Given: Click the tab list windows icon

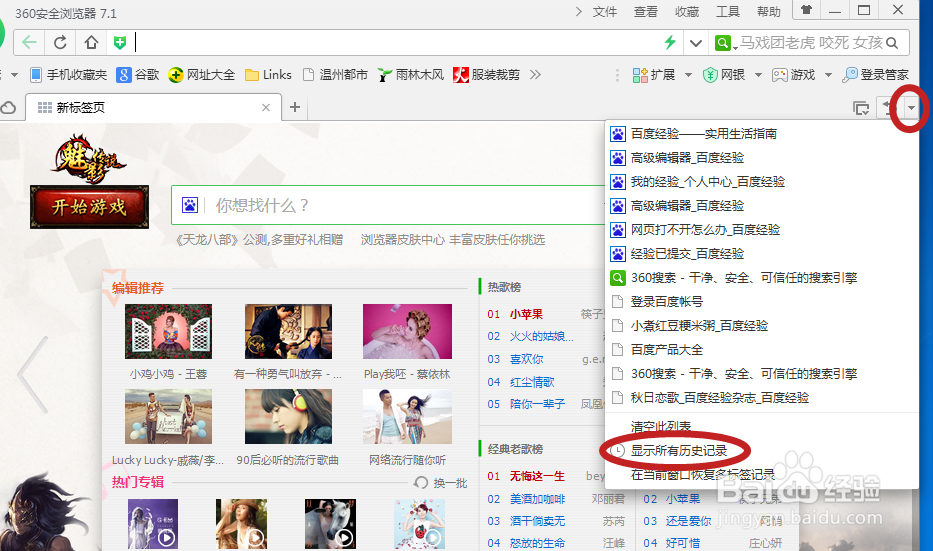Looking at the screenshot, I should point(860,108).
